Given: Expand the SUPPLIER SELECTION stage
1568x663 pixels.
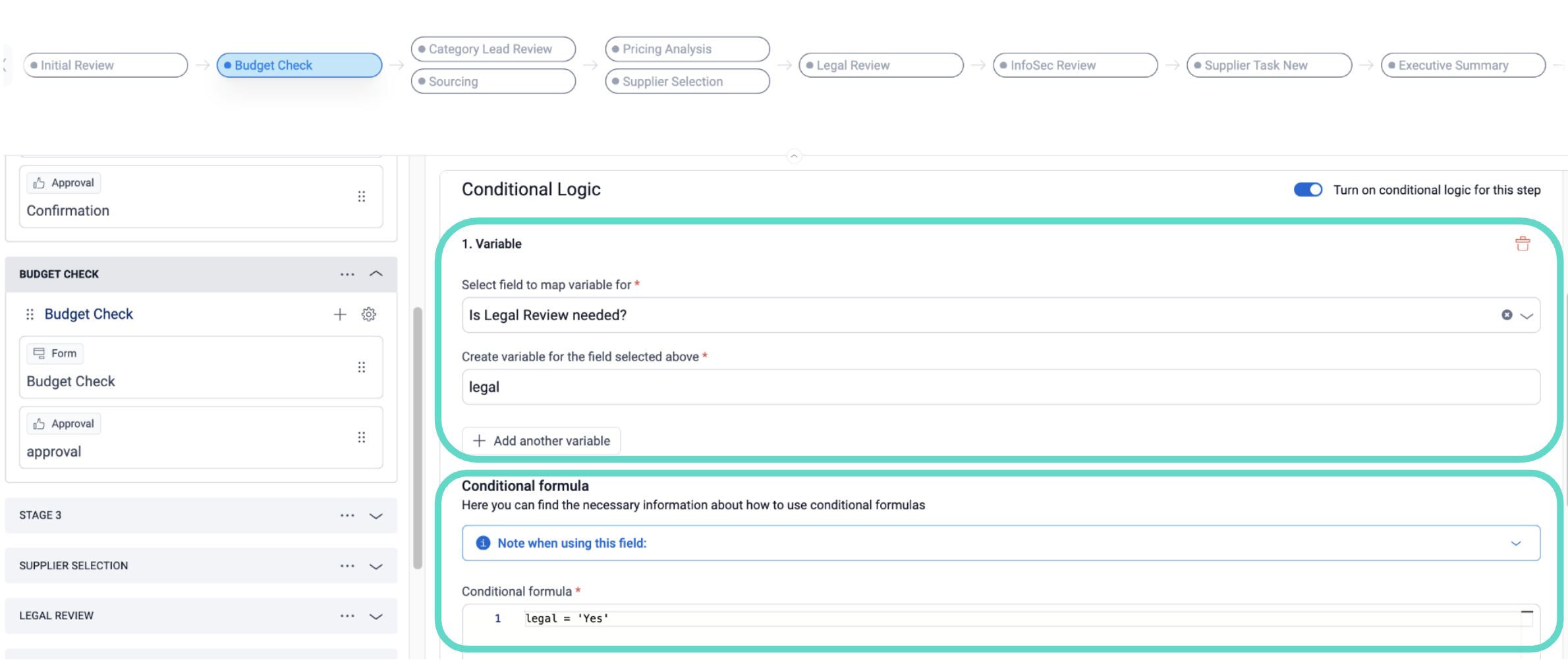Looking at the screenshot, I should (x=376, y=566).
